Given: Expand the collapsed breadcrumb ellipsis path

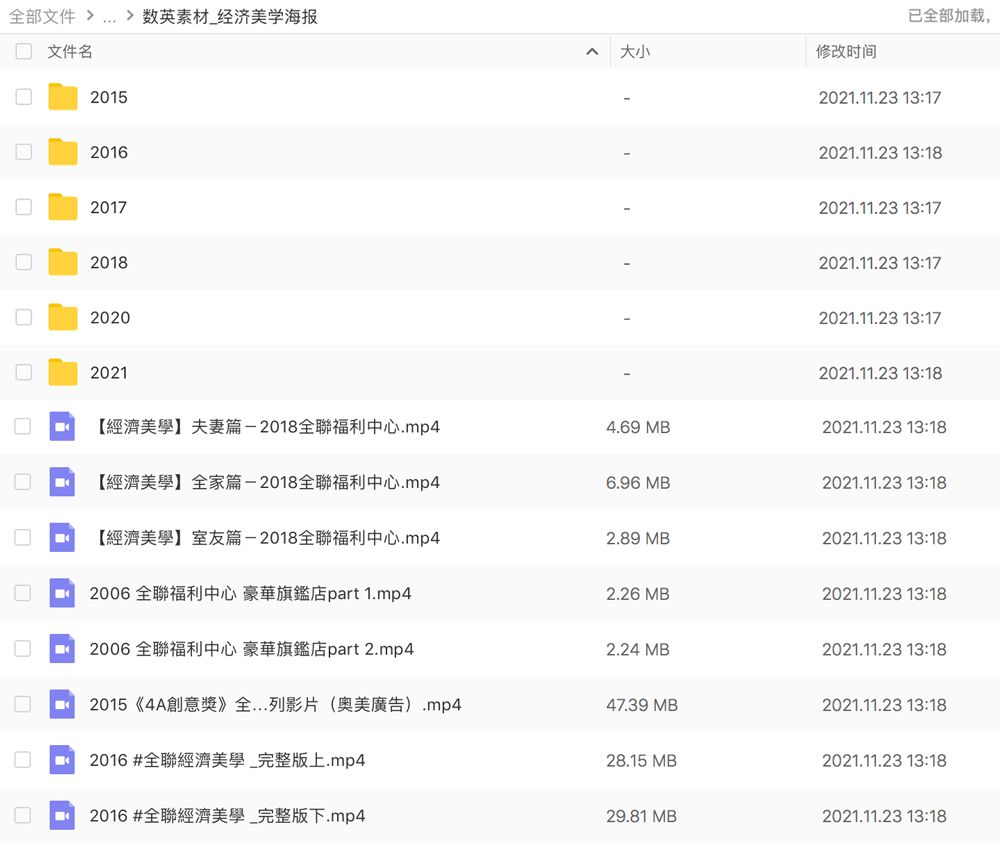Looking at the screenshot, I should tap(110, 17).
